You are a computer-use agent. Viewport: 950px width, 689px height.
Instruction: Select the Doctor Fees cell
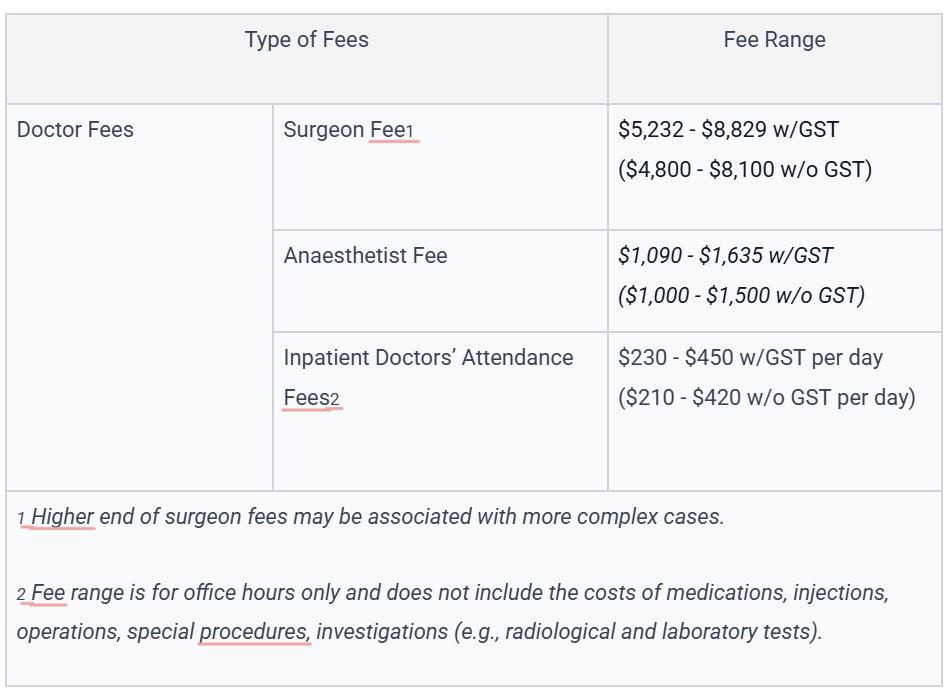click(x=139, y=297)
